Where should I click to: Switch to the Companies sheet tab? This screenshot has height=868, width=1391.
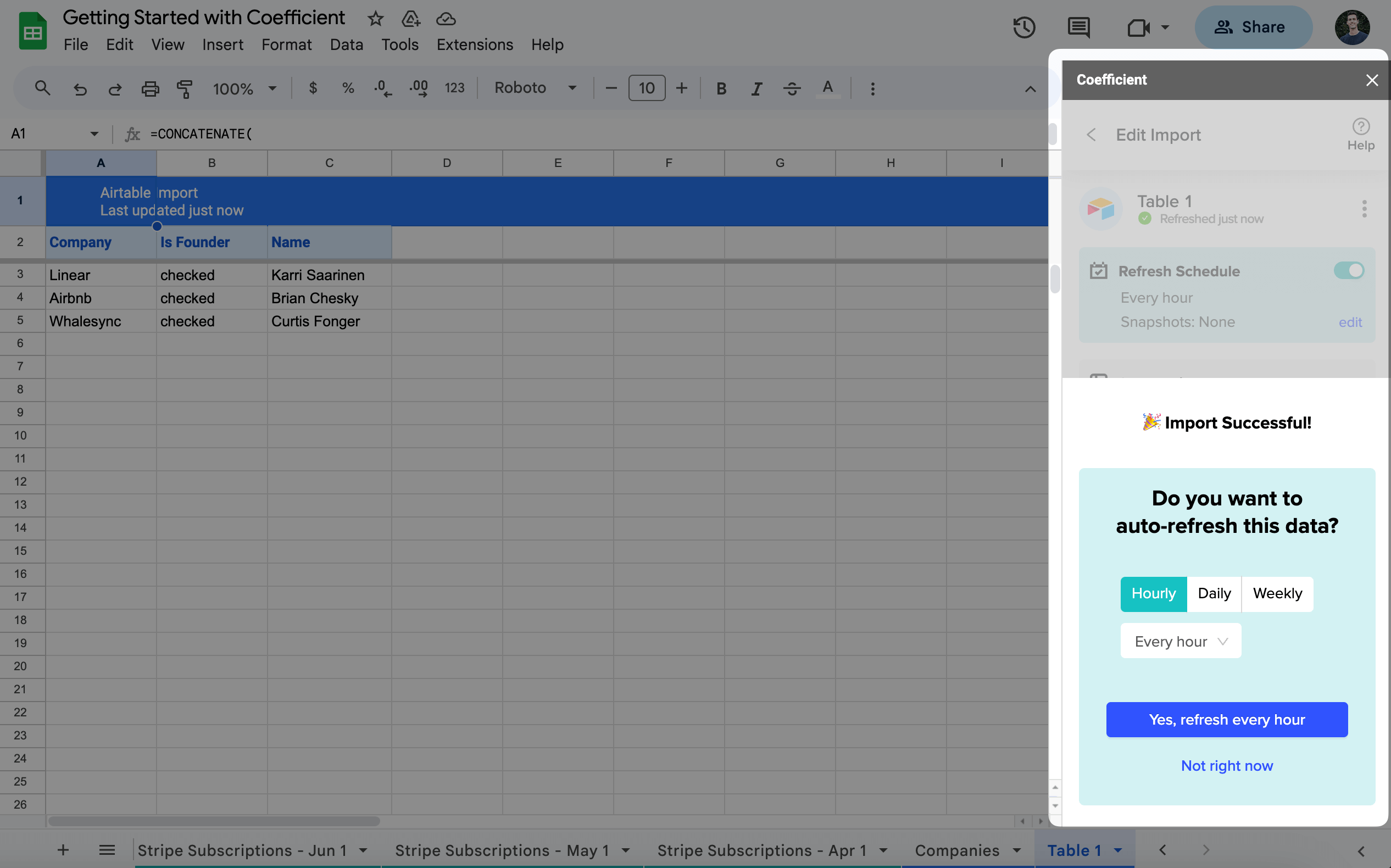[x=957, y=850]
